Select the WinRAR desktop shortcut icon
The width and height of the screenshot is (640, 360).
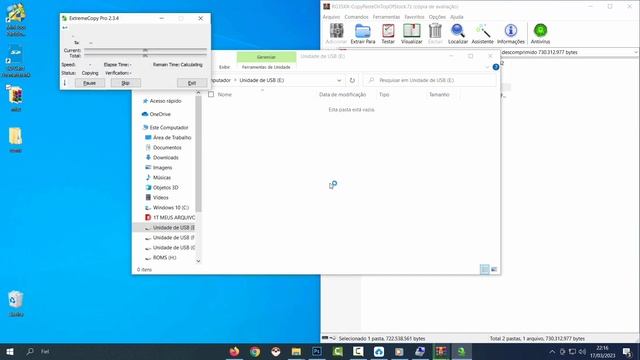(x=16, y=98)
